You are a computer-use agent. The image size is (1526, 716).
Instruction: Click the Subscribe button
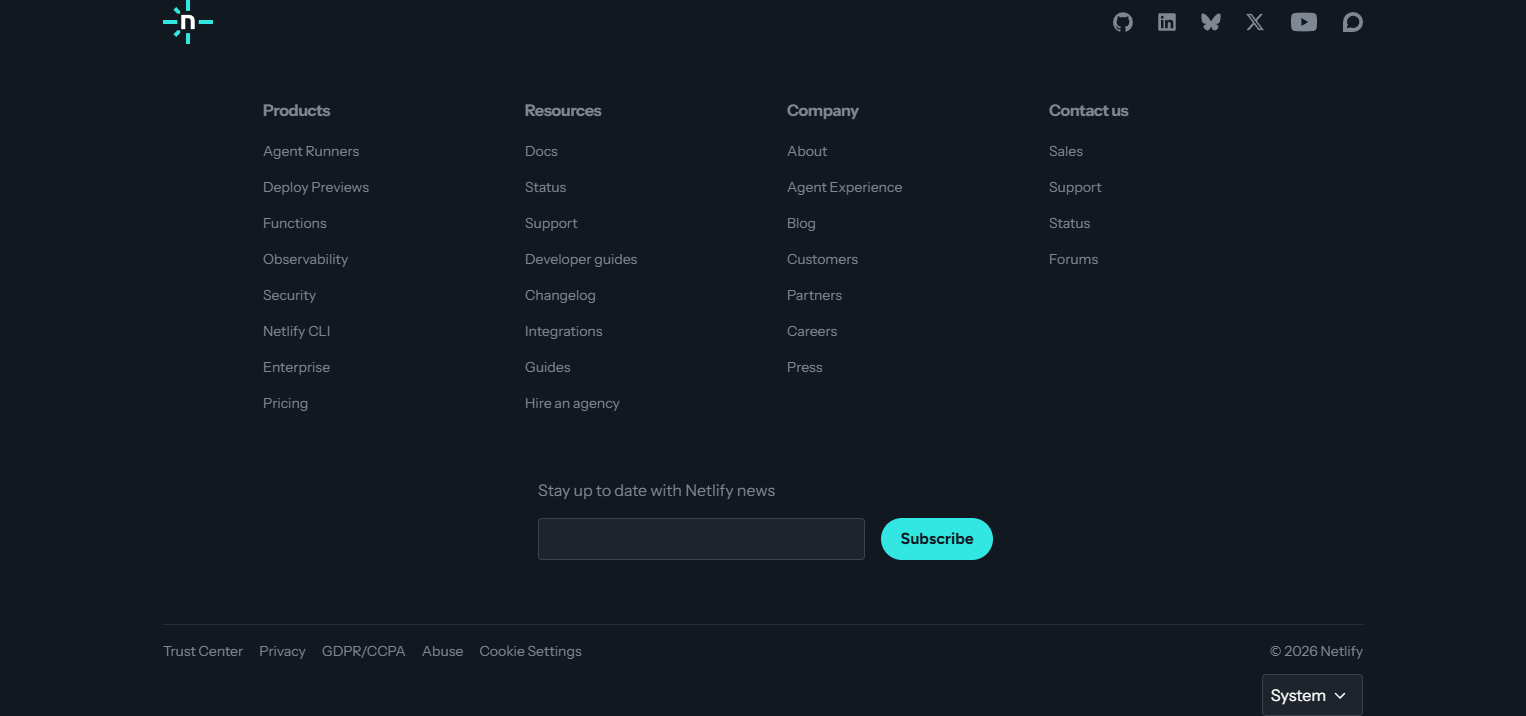tap(937, 539)
